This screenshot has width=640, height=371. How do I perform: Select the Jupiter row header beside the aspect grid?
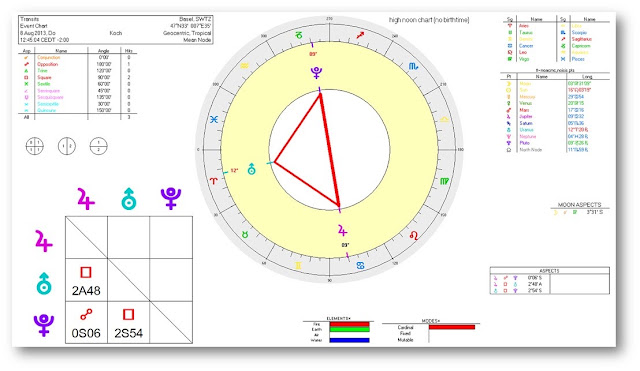[x=44, y=241]
